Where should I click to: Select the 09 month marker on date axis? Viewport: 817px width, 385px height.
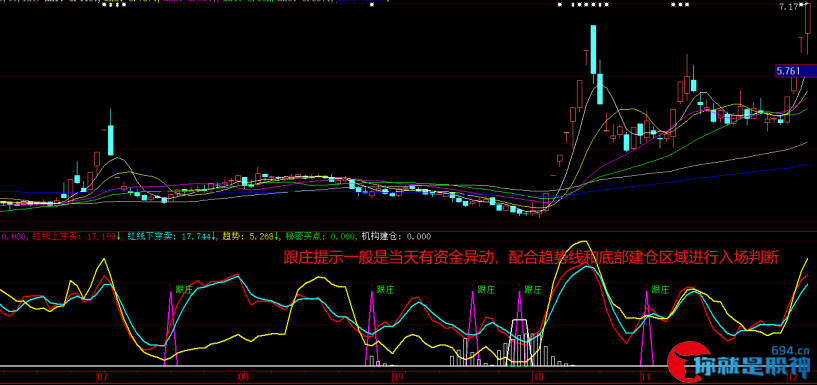pos(397,376)
